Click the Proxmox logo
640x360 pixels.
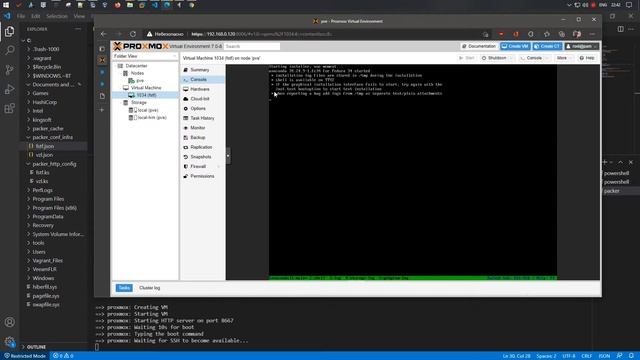click(141, 46)
